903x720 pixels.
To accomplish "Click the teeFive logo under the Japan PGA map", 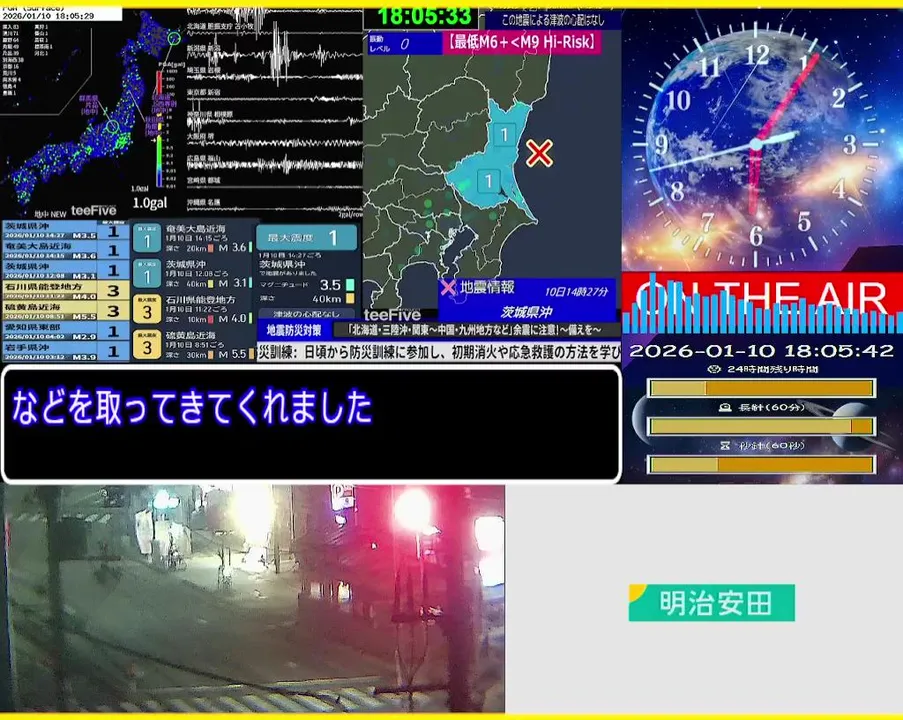I will (x=94, y=210).
